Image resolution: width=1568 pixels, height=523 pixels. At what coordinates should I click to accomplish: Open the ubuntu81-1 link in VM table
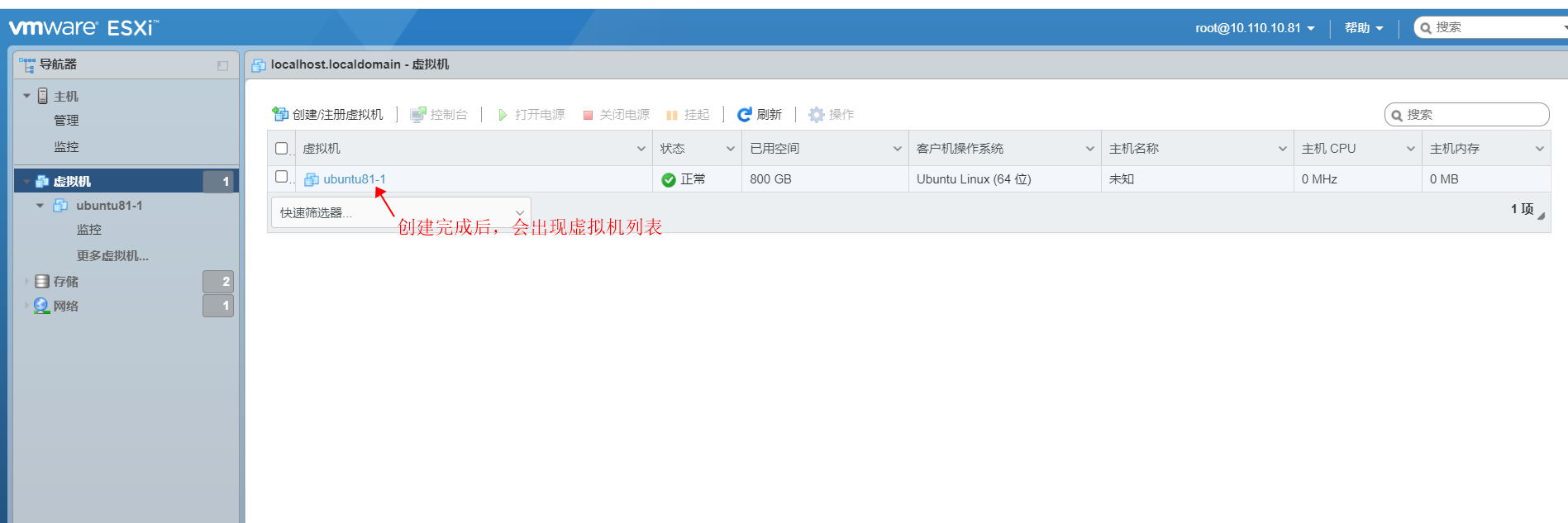click(355, 179)
